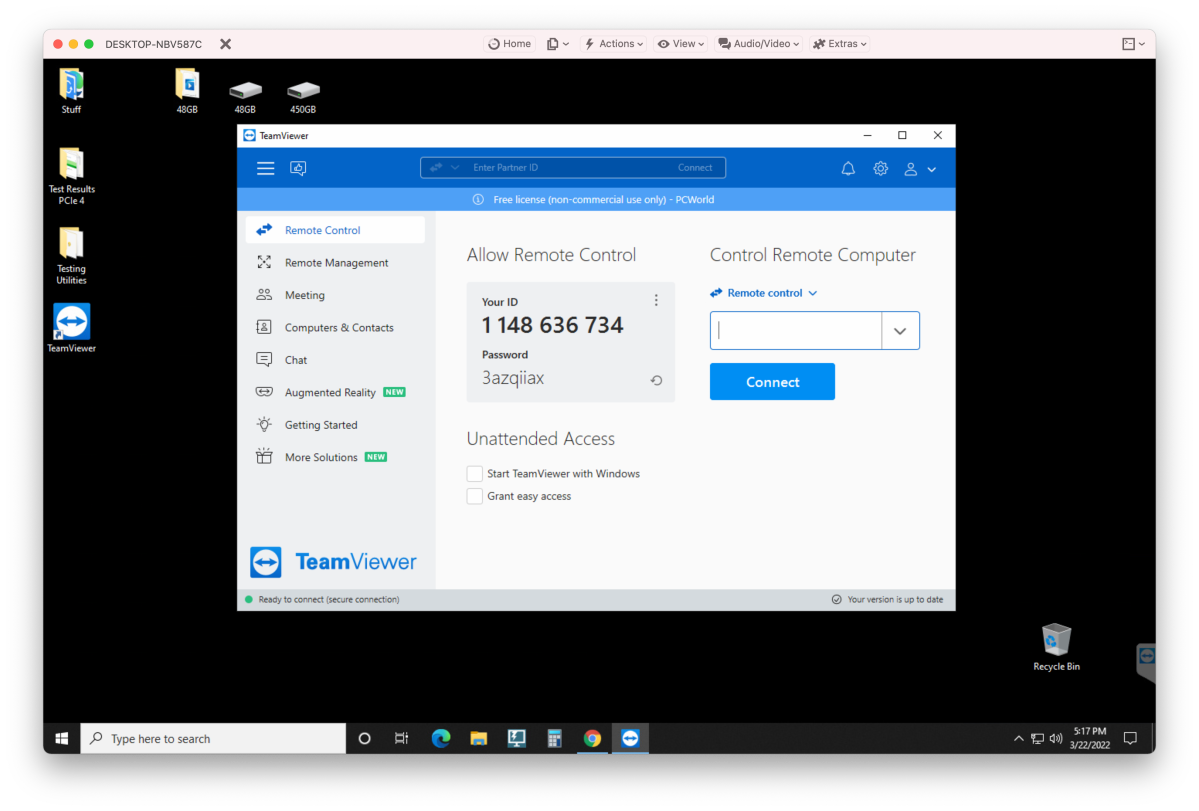The image size is (1199, 811).
Task: Open Google Chrome from taskbar
Action: (592, 738)
